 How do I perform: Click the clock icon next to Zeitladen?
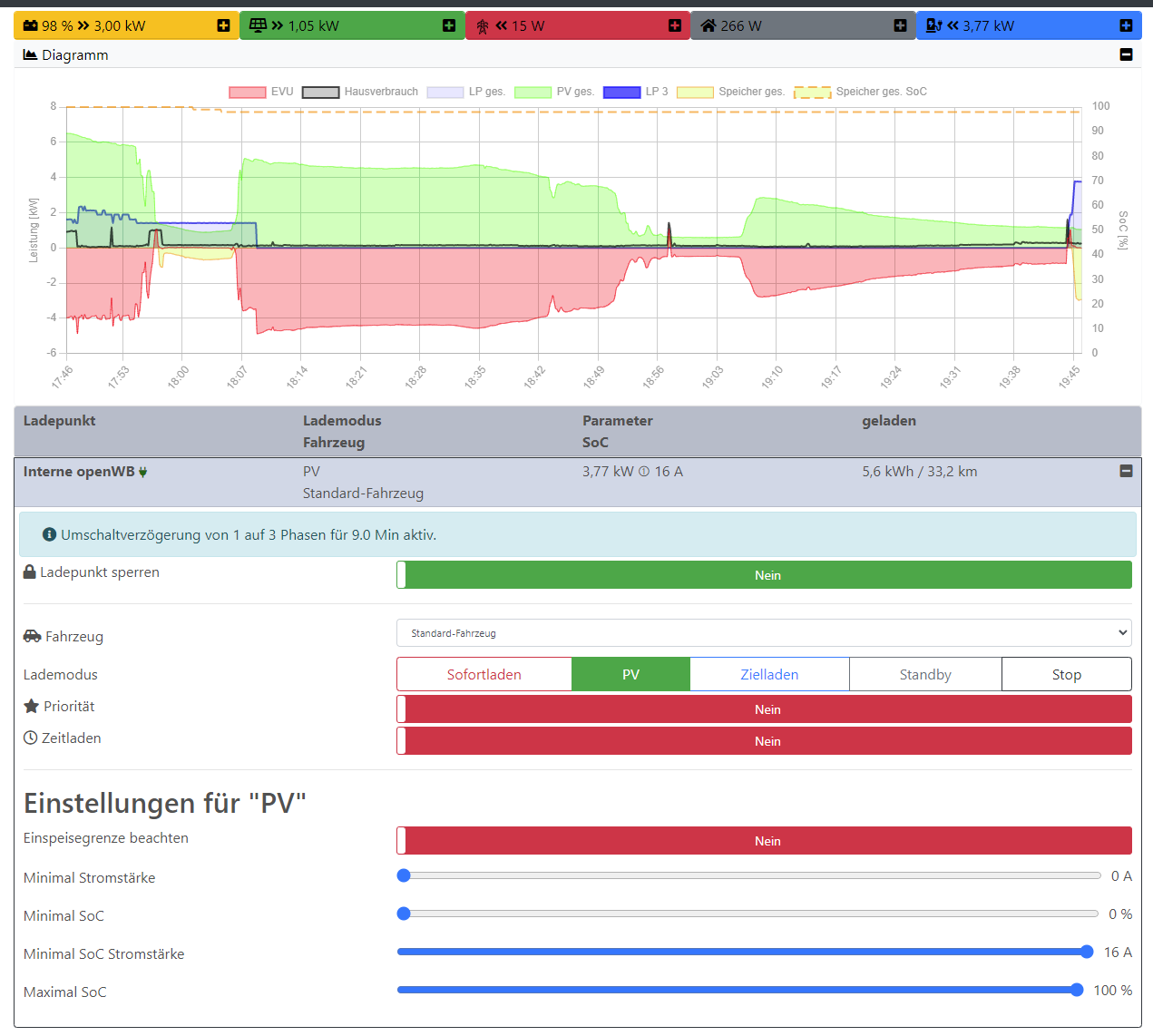coord(31,738)
